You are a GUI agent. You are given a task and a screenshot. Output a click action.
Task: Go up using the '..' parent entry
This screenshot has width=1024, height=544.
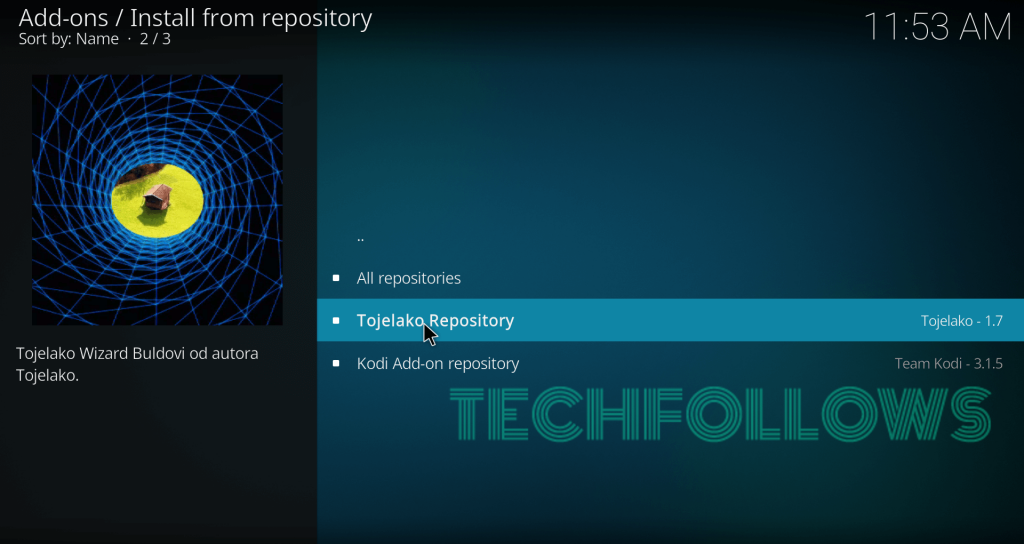[670, 237]
